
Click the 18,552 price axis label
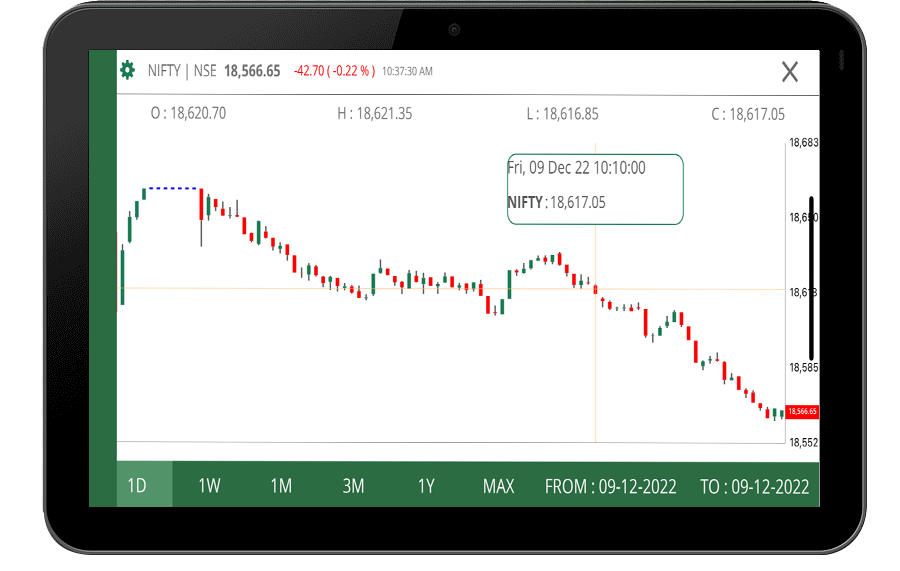tap(804, 442)
